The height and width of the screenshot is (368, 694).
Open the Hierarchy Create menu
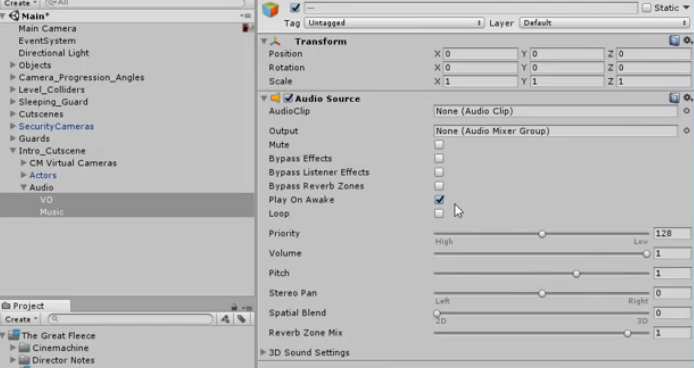20,3
